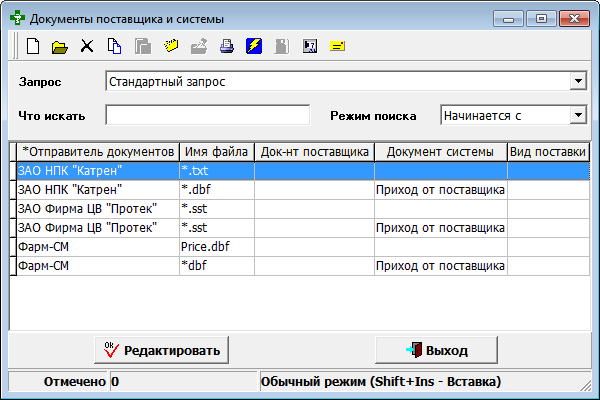This screenshot has height=400, width=600.
Task: Maximize the Документы поставщика window
Action: 541,19
